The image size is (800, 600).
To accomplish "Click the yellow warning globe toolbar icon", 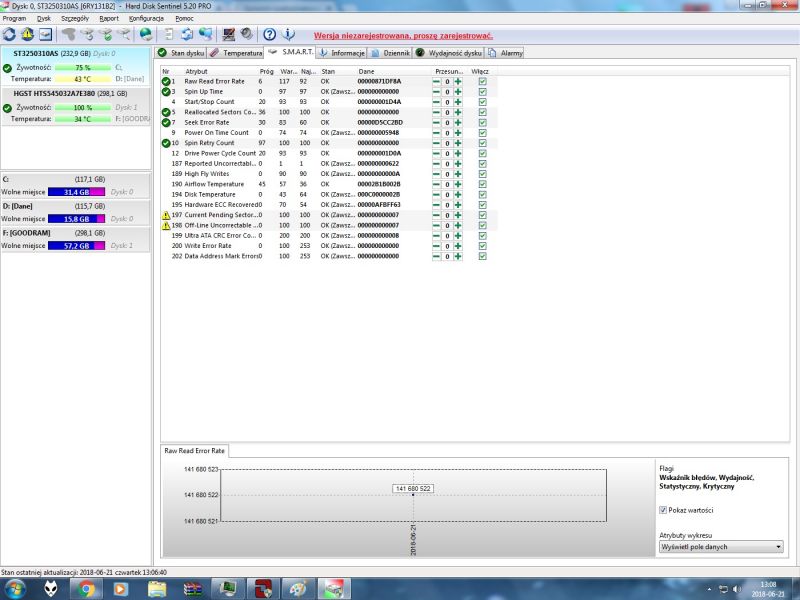I will click(x=27, y=34).
